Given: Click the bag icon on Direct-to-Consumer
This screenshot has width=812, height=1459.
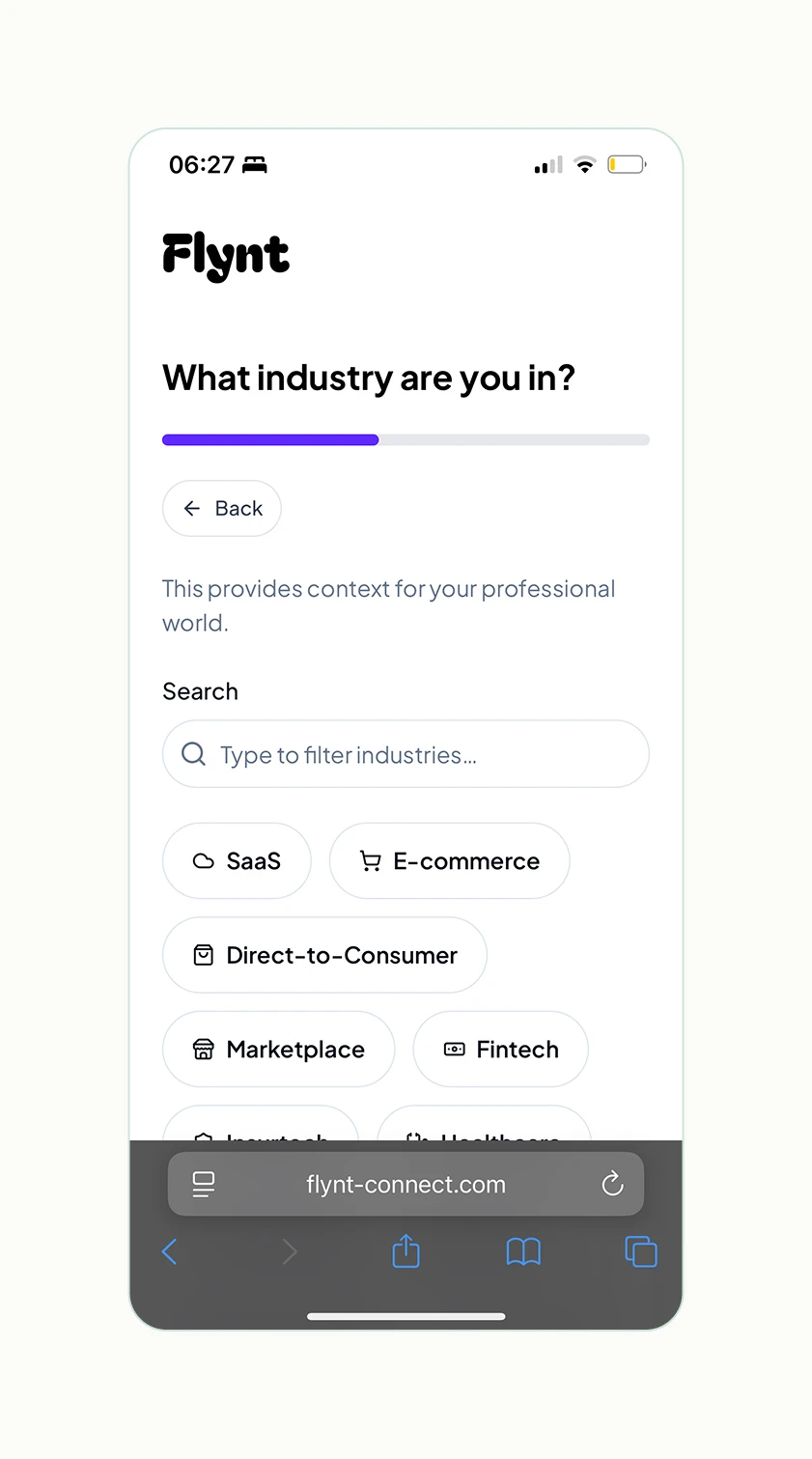Looking at the screenshot, I should [203, 955].
